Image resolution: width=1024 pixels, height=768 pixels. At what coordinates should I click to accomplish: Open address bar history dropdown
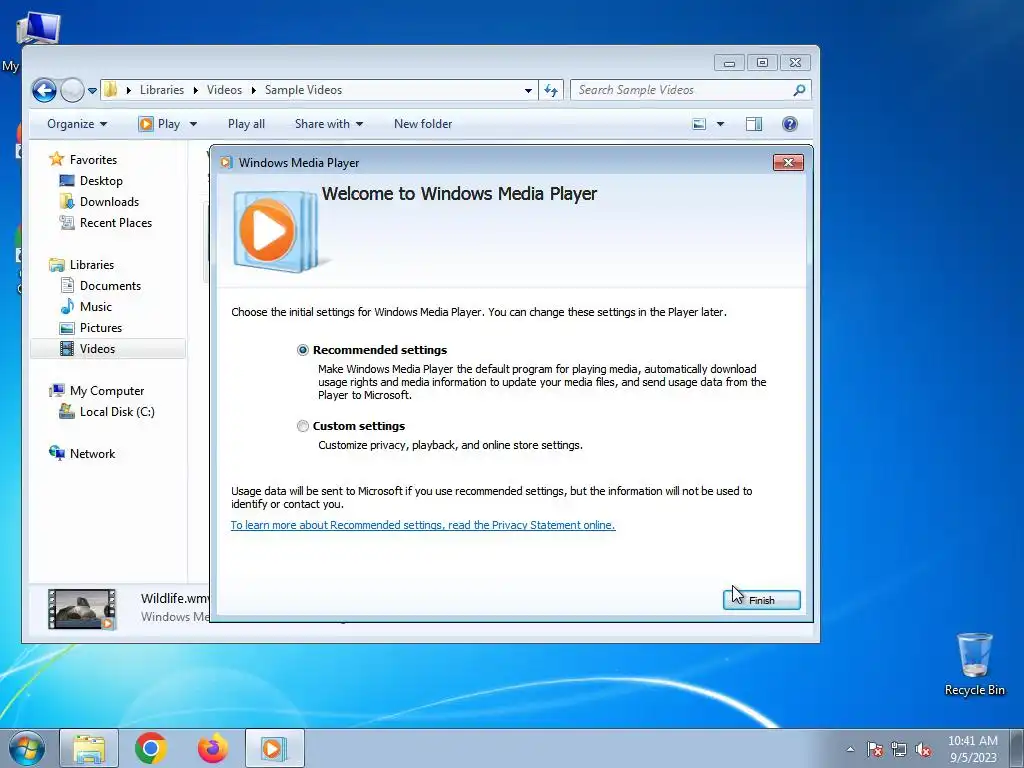tap(528, 91)
